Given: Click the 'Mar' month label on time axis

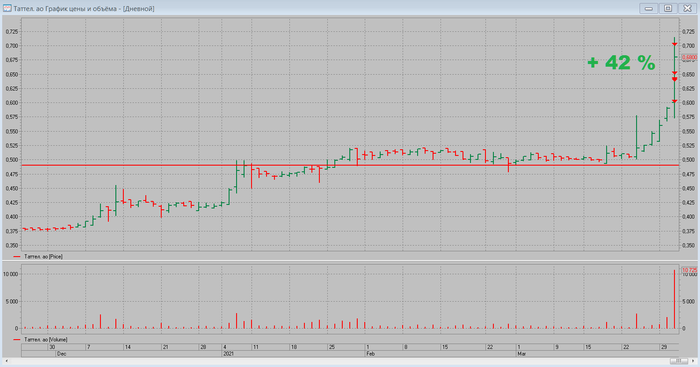Looking at the screenshot, I should click(521, 354).
